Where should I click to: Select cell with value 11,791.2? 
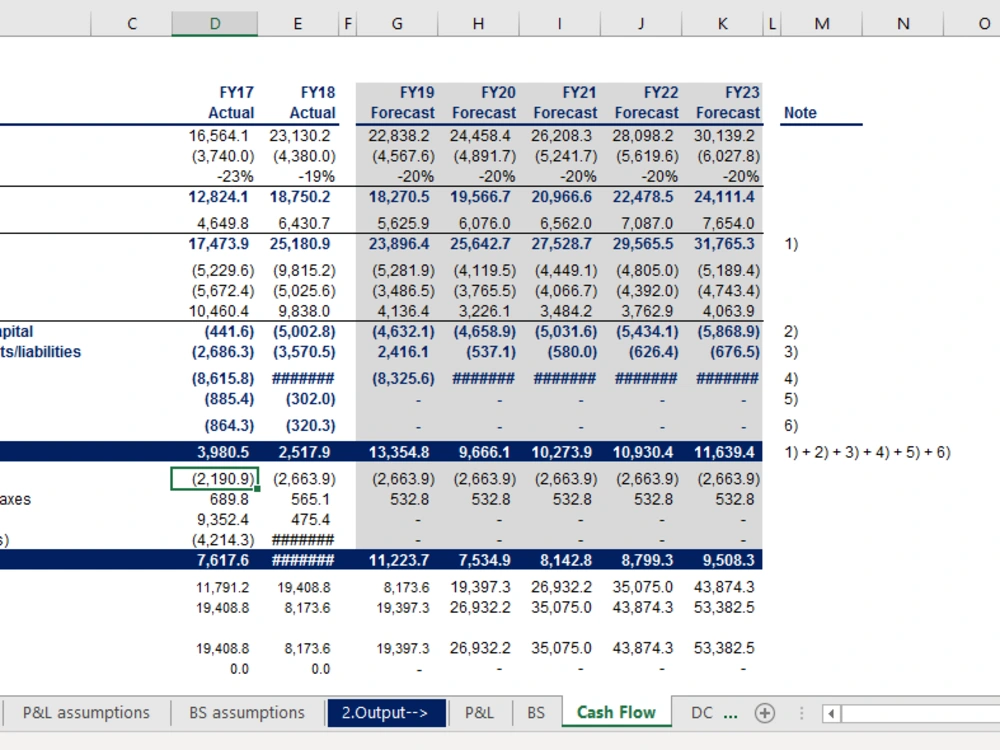pos(222,587)
